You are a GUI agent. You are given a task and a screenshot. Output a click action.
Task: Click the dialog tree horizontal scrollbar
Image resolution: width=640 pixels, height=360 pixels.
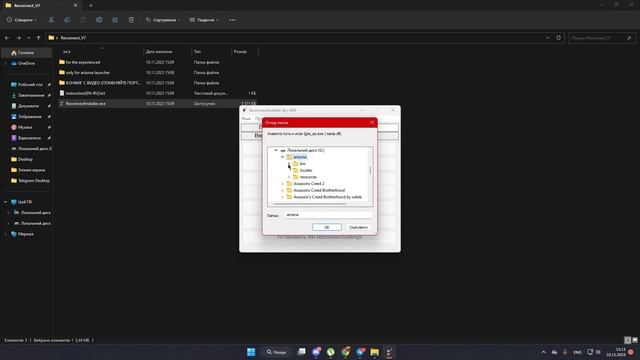click(x=310, y=203)
